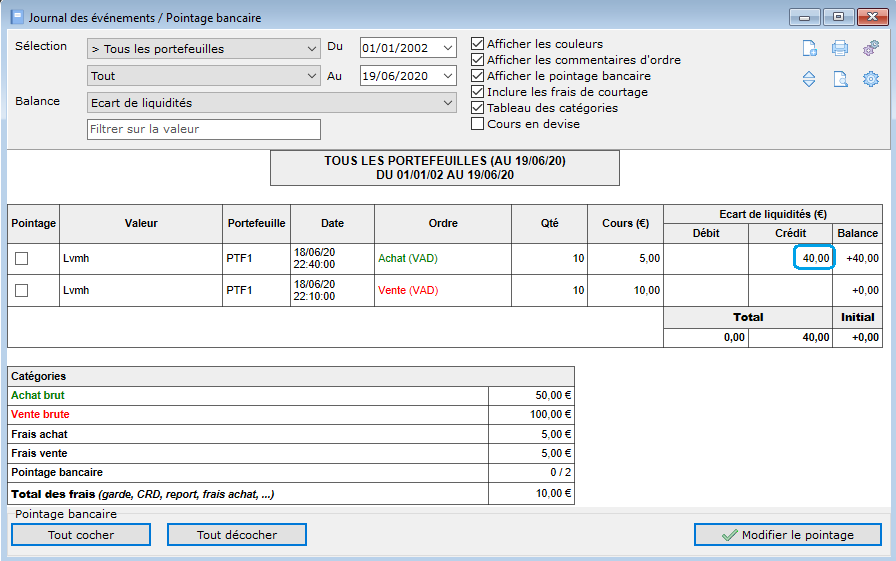Click cours value '10,00' in the Vente row

[647, 290]
